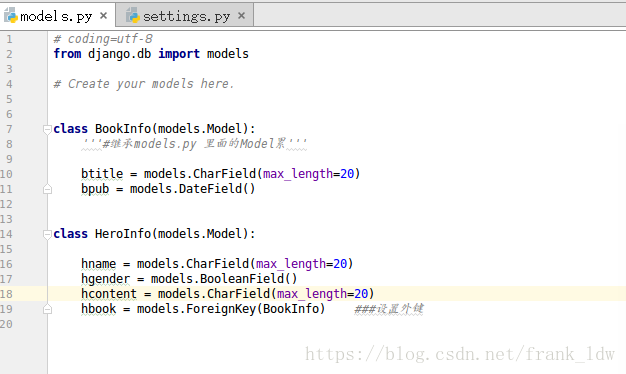Click '# Create your models here.' comment
The height and width of the screenshot is (374, 626).
(144, 84)
